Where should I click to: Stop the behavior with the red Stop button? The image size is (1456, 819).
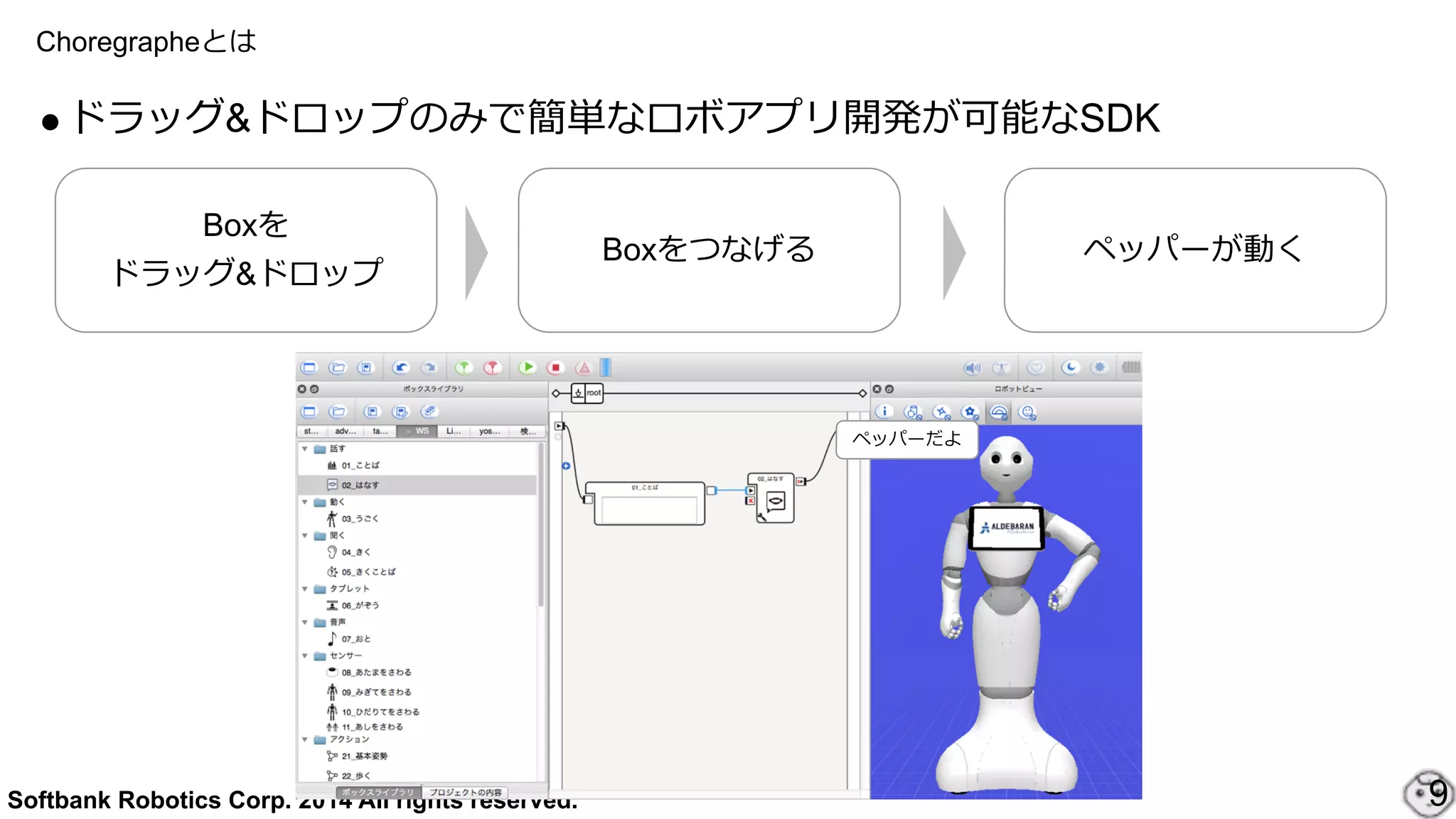click(555, 368)
